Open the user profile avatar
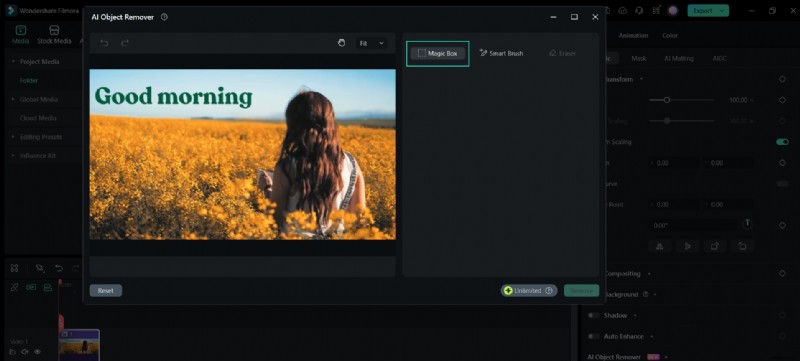800x361 pixels. coord(673,11)
